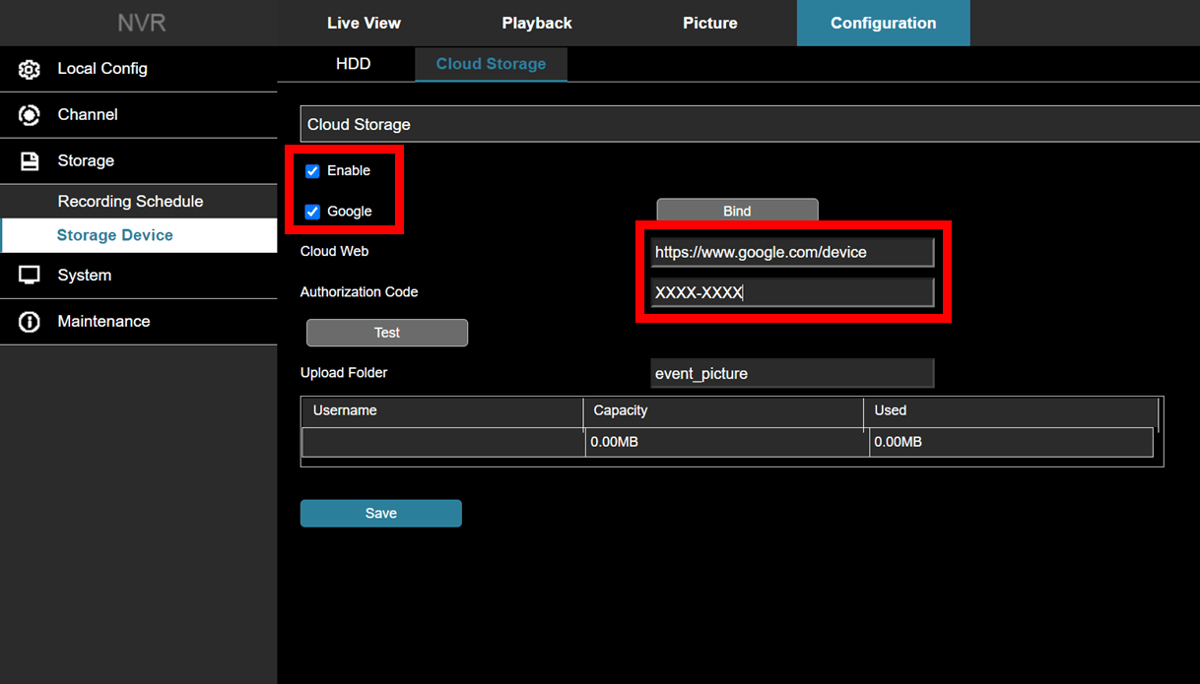Click the Cloud Web URL field
Viewport: 1200px width, 684px height.
click(x=792, y=252)
